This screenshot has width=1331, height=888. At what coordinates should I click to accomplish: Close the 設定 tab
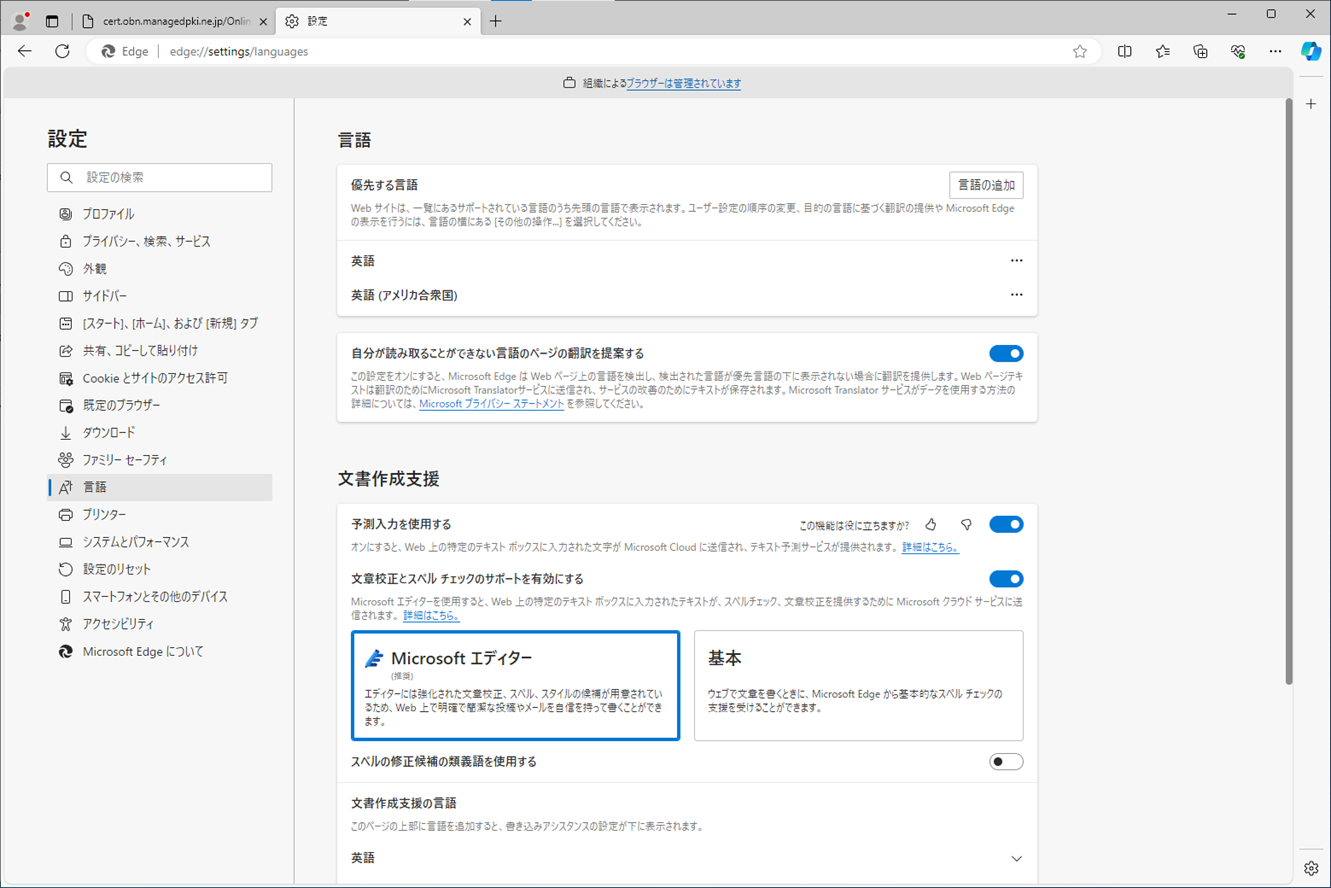467,21
